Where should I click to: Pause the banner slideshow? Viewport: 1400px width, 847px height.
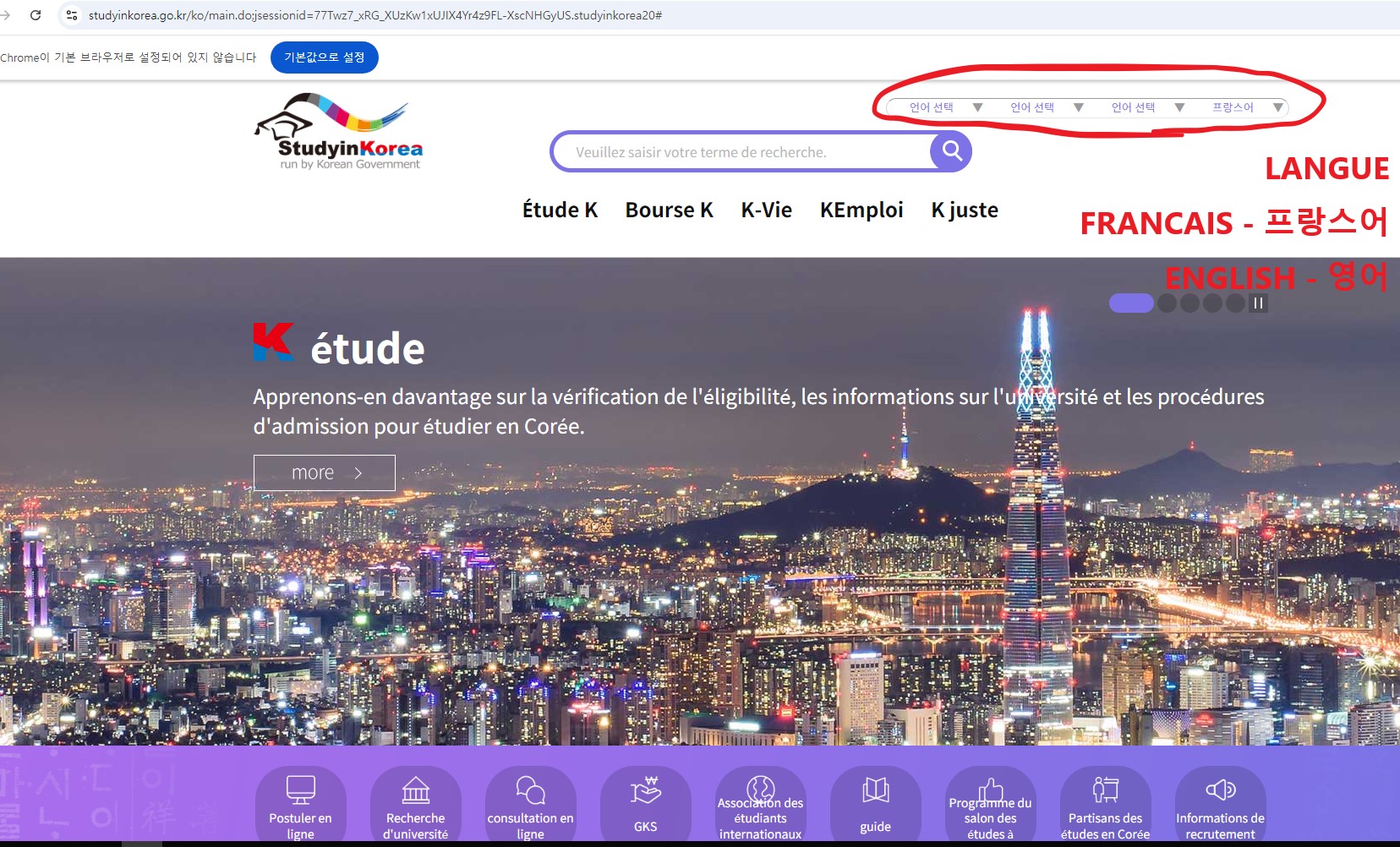(x=1258, y=303)
